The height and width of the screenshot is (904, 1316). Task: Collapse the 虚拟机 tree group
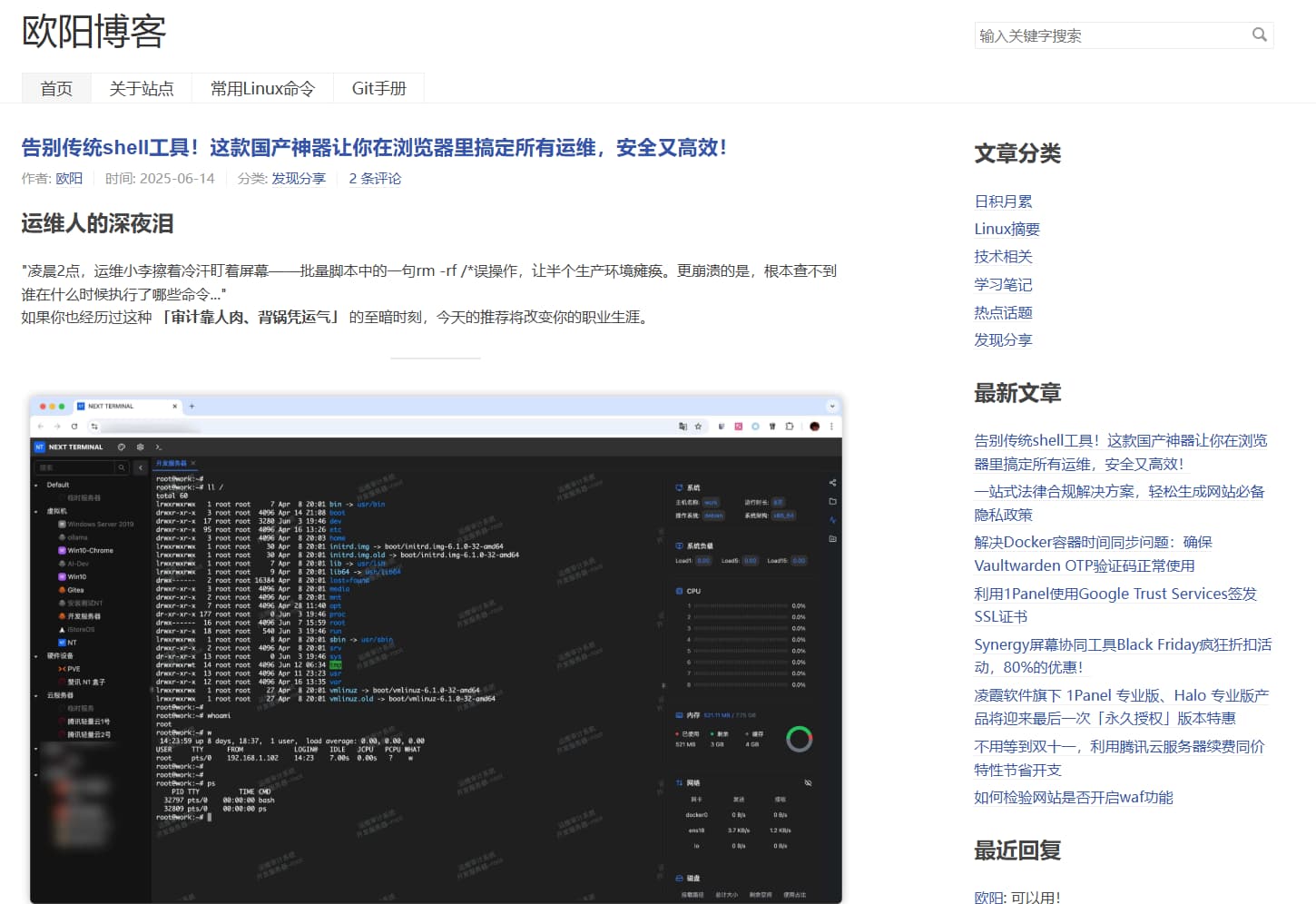[x=35, y=511]
